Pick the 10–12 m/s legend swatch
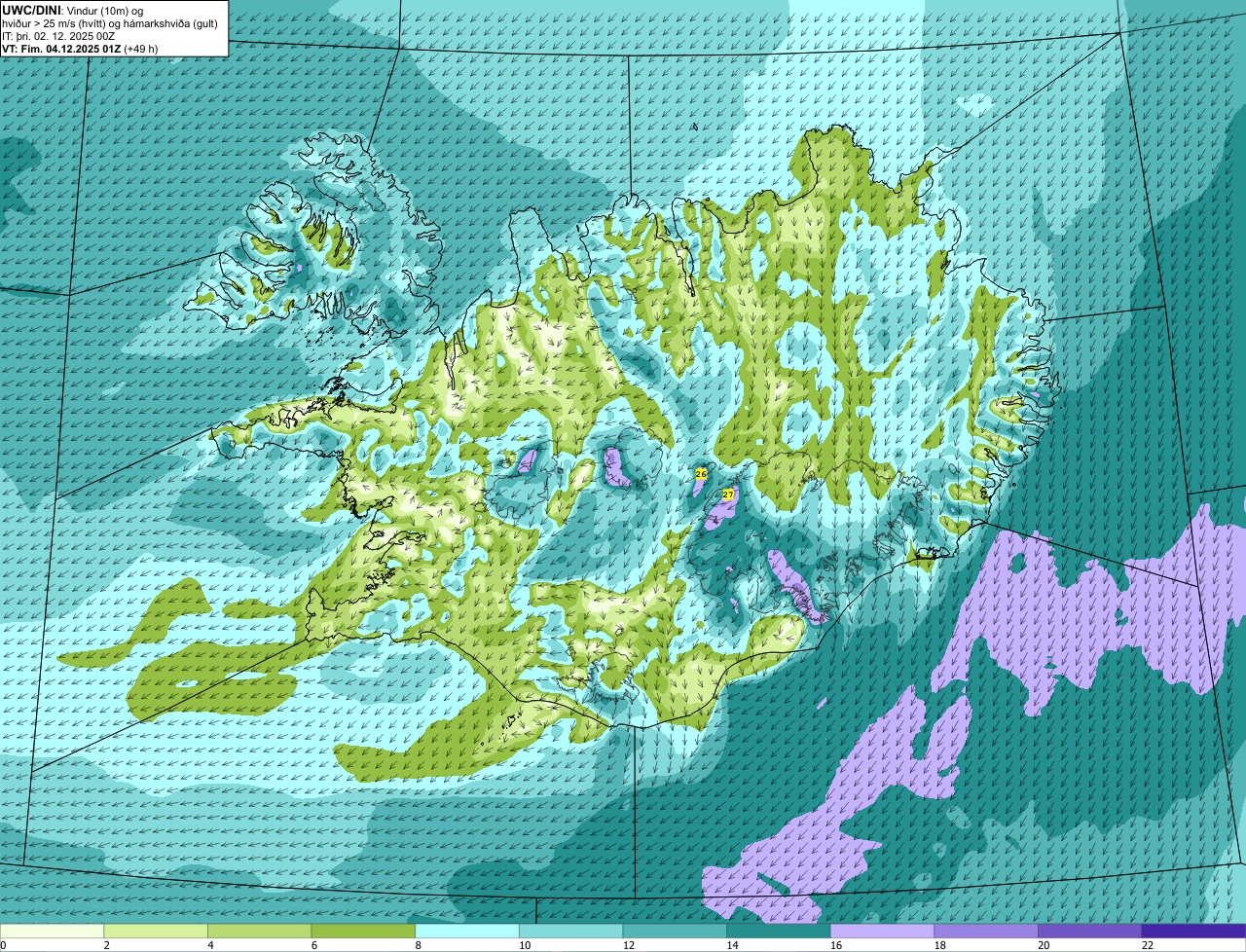Viewport: 1246px width, 952px height. pos(570,931)
